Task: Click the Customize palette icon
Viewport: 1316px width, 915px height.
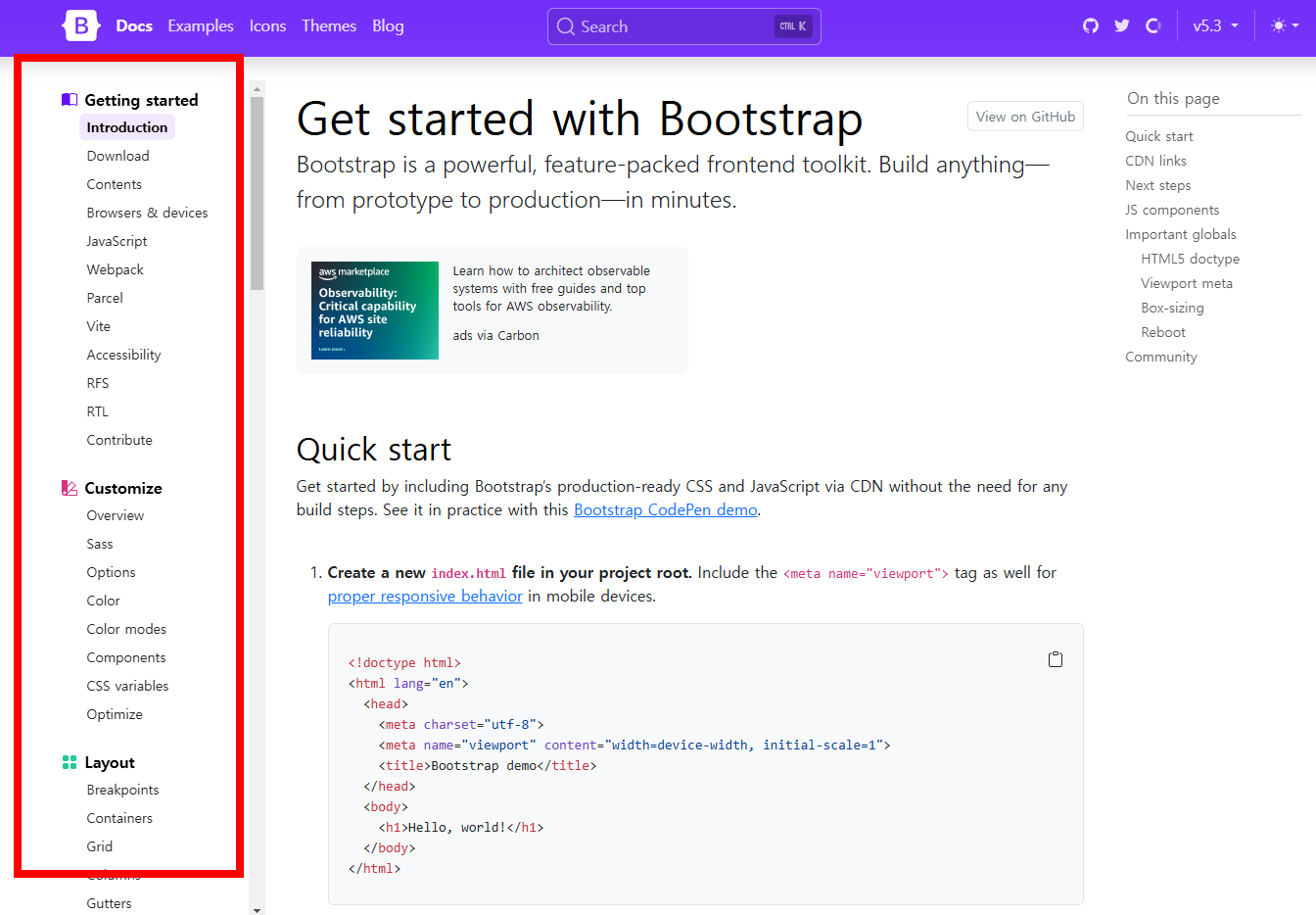Action: click(70, 488)
